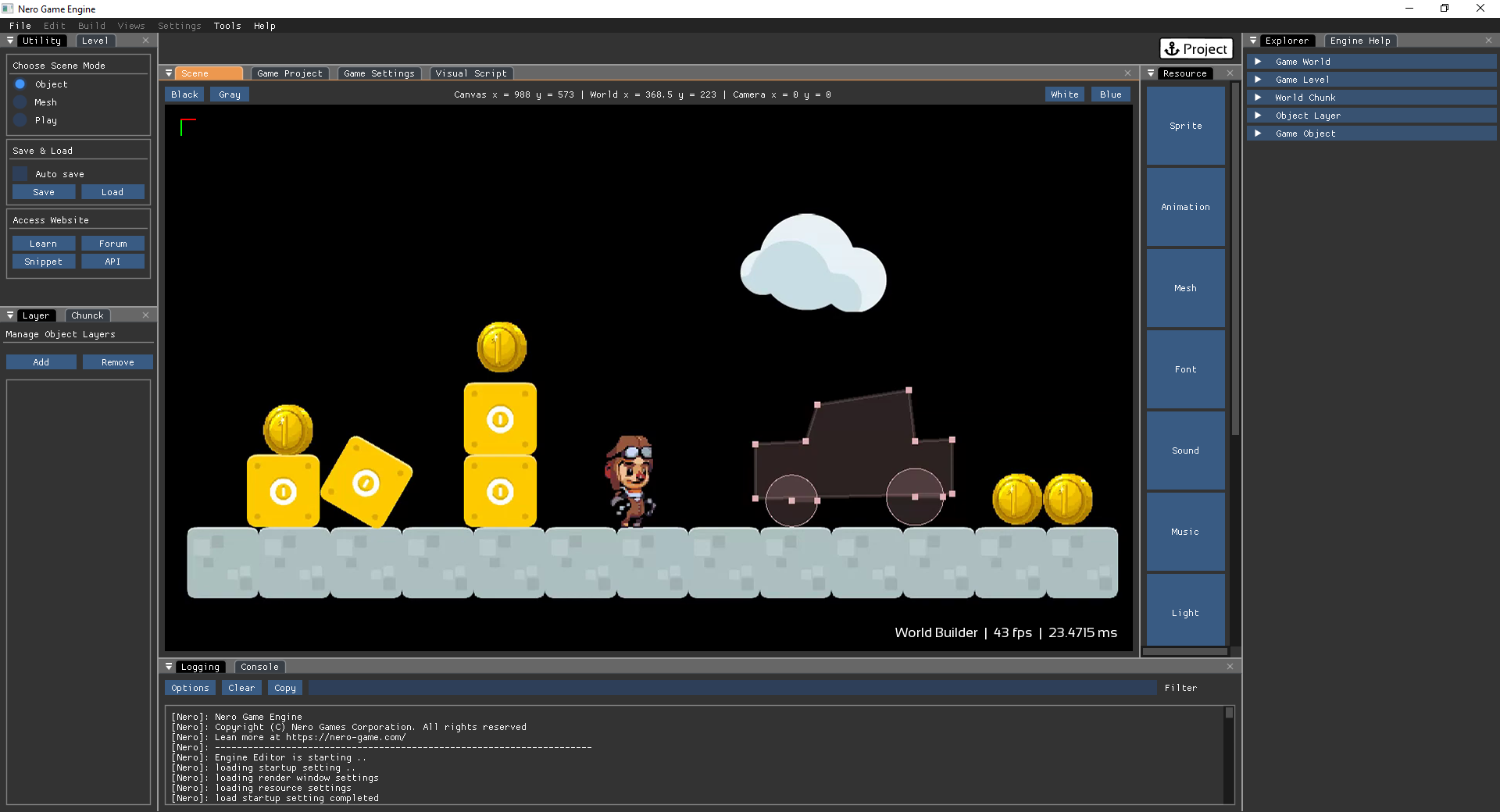Switch to the Level tab
The width and height of the screenshot is (1500, 812).
[x=95, y=41]
